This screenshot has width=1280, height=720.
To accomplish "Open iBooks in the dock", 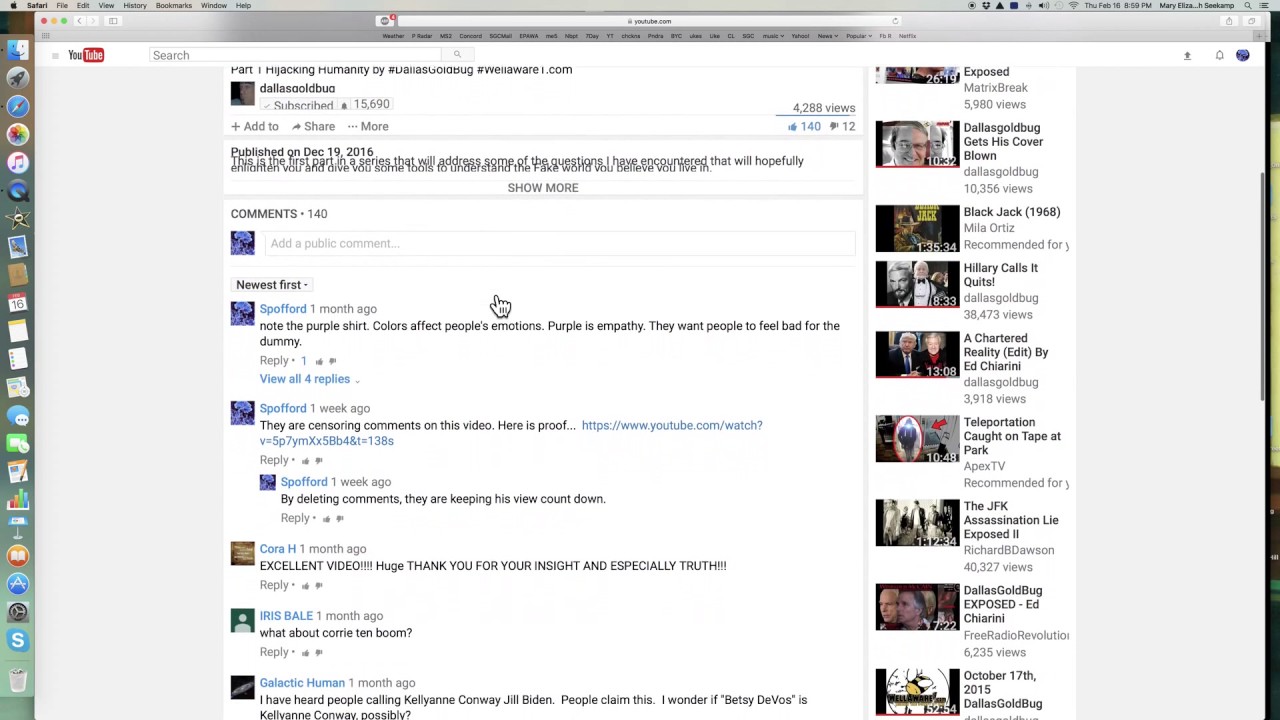I will click(x=17, y=556).
